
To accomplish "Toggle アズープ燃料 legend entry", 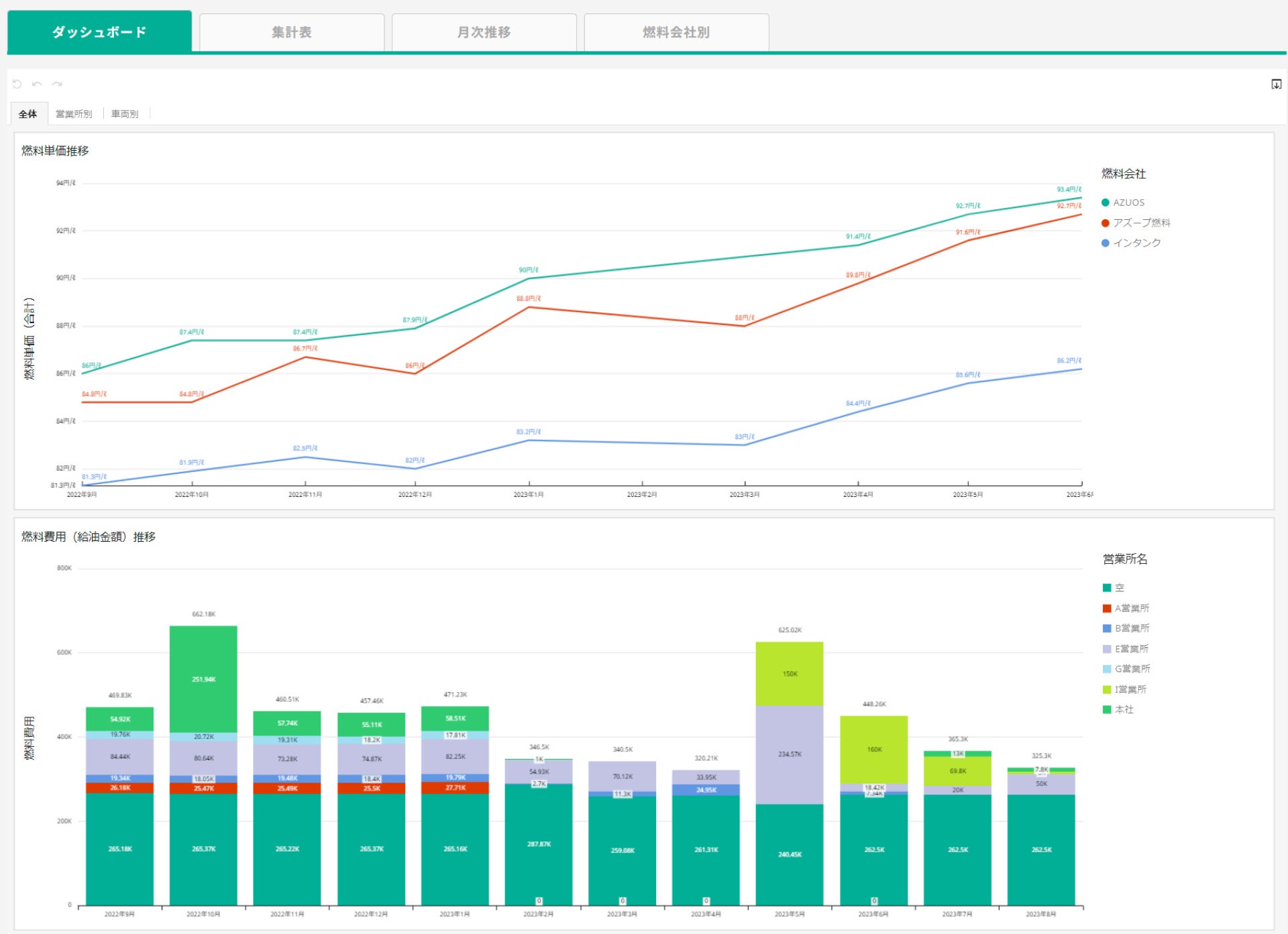I will (x=1141, y=223).
